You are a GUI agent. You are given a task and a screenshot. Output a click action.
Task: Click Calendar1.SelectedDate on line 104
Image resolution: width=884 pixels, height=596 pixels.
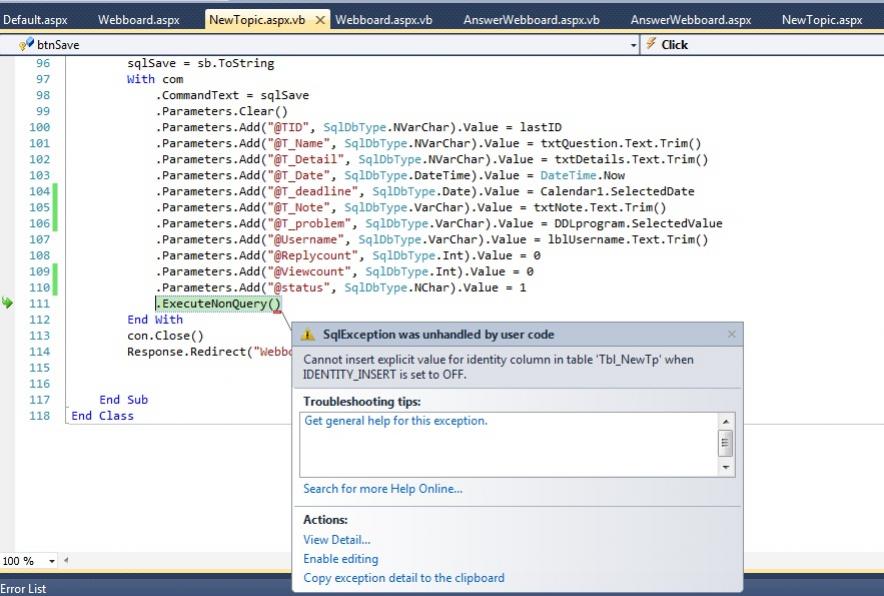617,192
